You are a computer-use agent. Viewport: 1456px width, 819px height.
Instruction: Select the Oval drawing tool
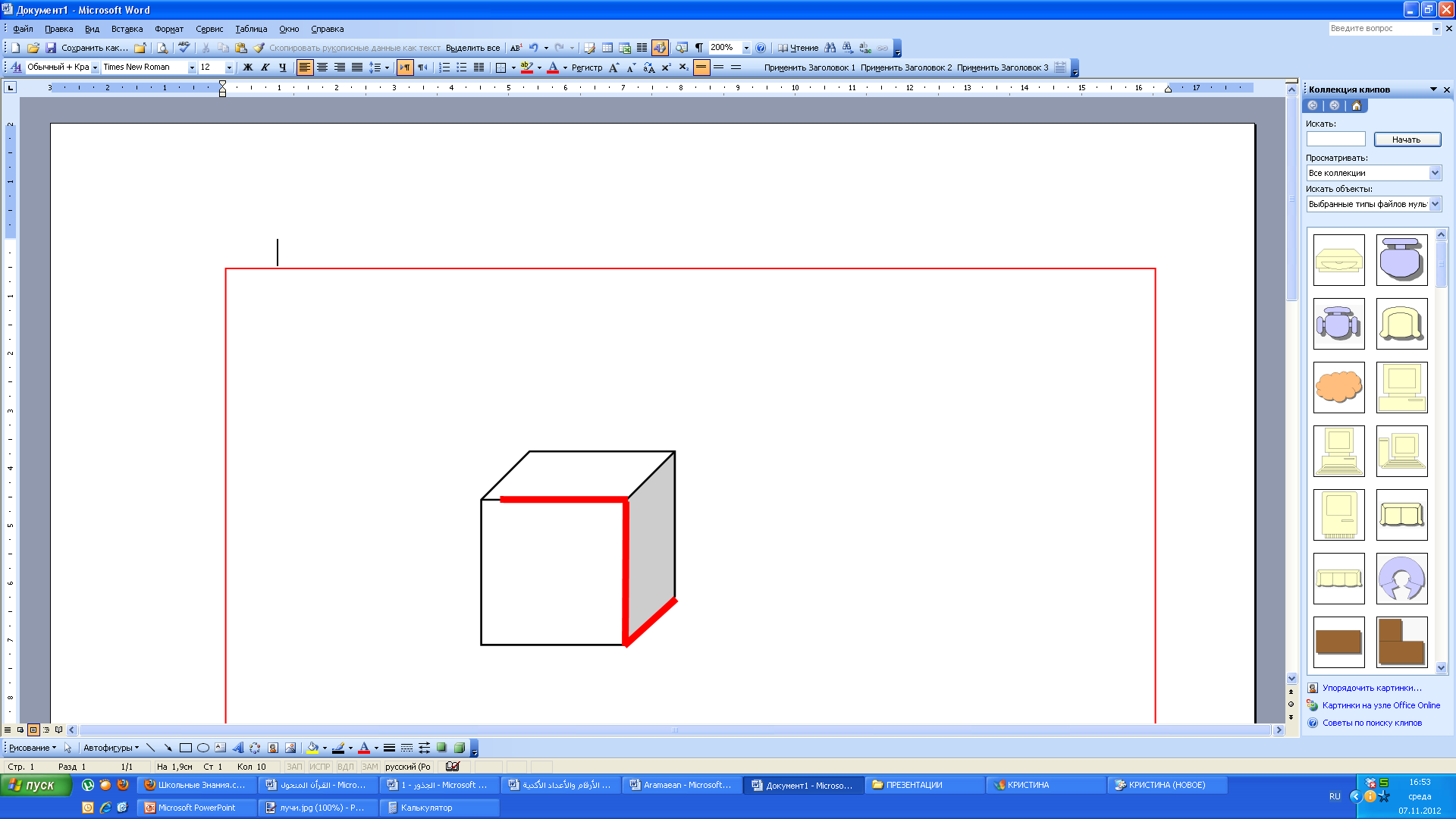[203, 748]
